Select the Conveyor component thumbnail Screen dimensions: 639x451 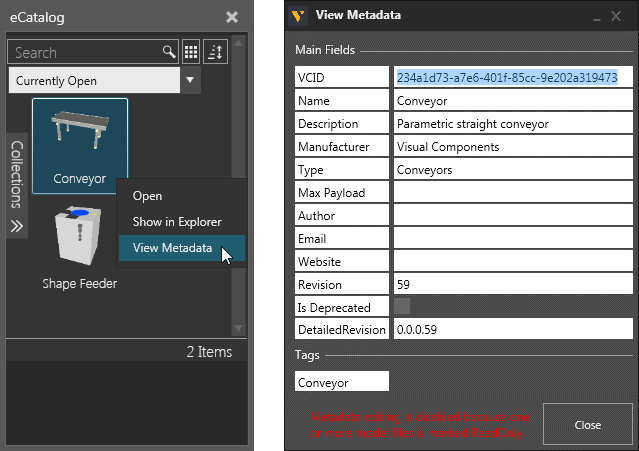click(x=80, y=136)
